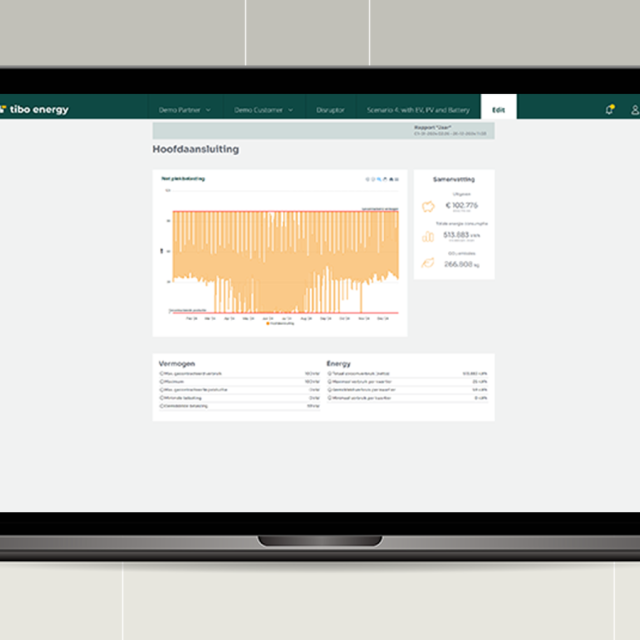
Task: Click the tibo energy logo
Action: pos(36,109)
